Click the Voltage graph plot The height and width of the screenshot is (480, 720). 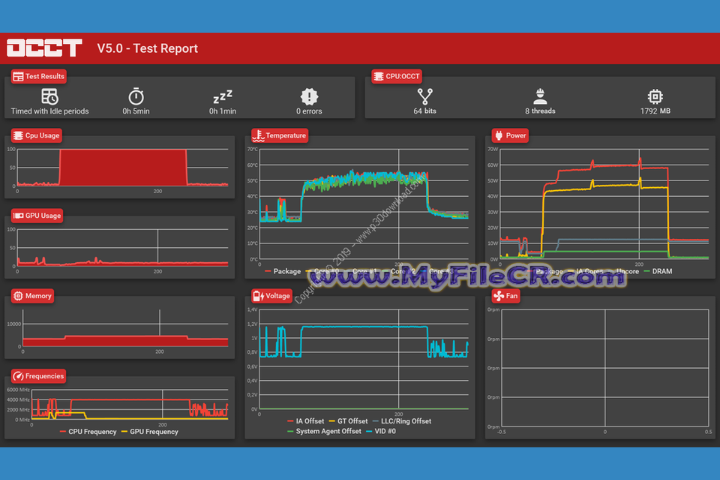tap(364, 359)
